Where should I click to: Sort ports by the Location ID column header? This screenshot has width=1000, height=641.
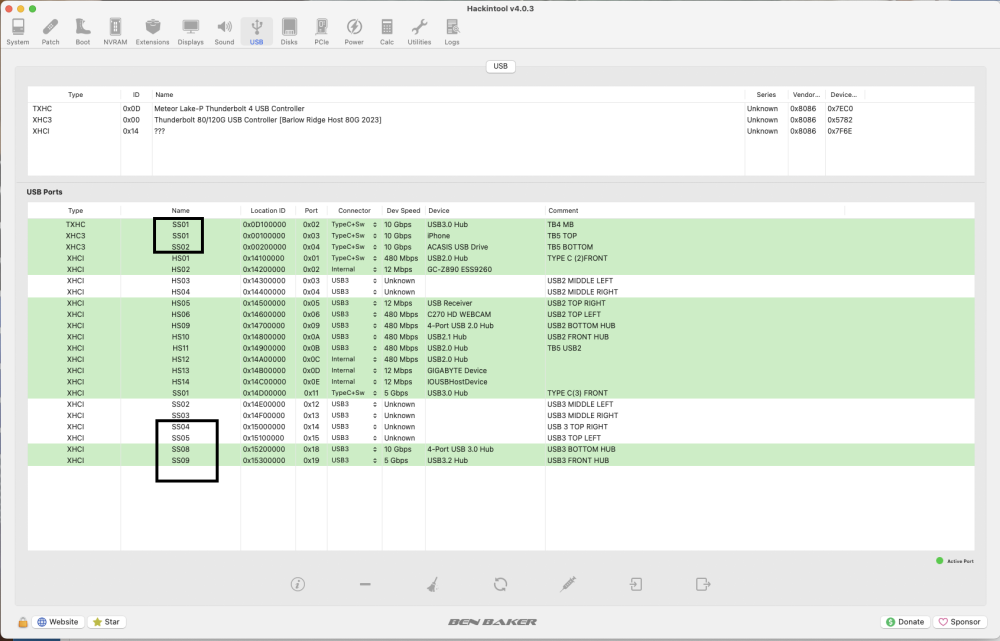pyautogui.click(x=268, y=210)
